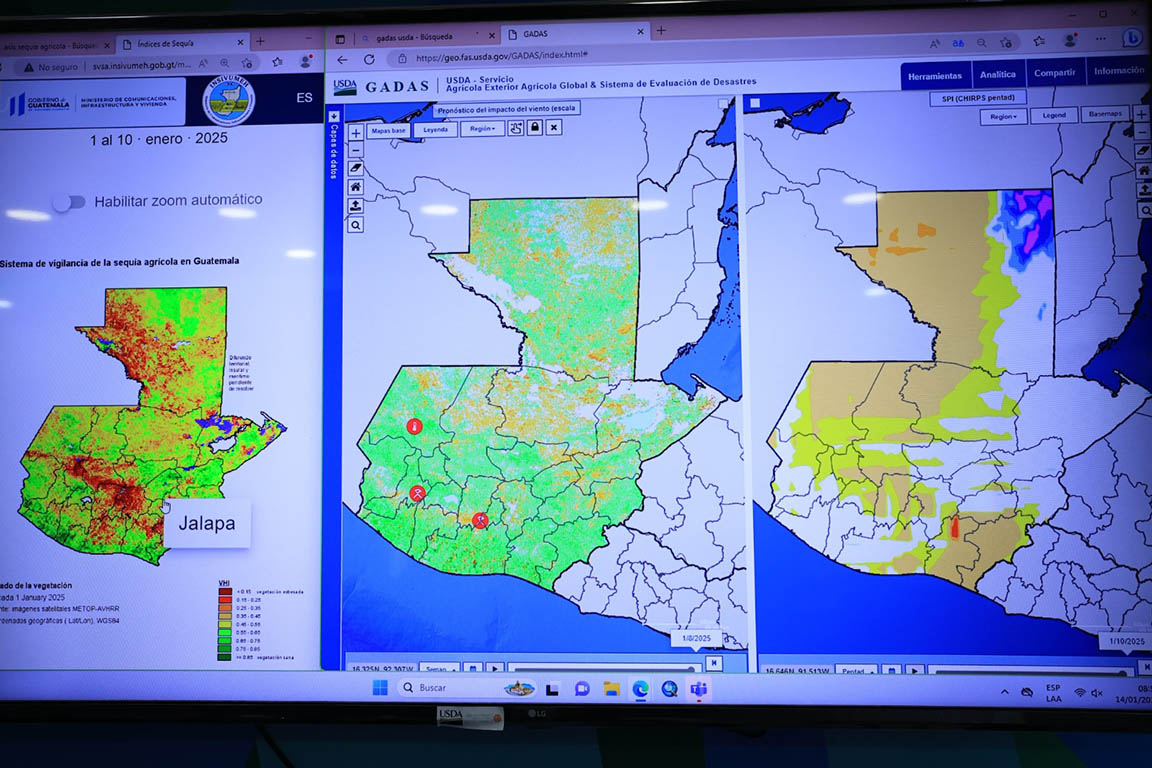Click the left map timeline slider

[602, 667]
